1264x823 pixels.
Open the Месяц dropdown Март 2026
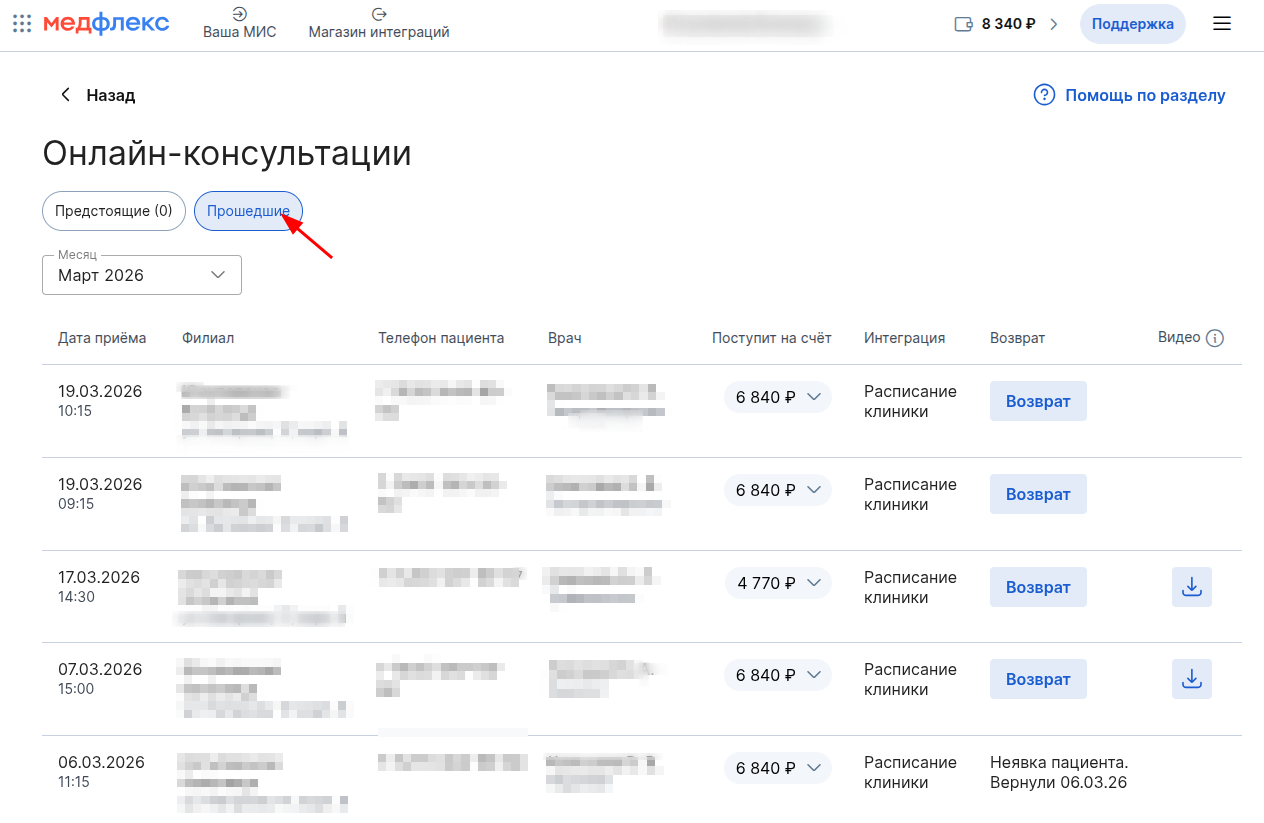tap(142, 275)
